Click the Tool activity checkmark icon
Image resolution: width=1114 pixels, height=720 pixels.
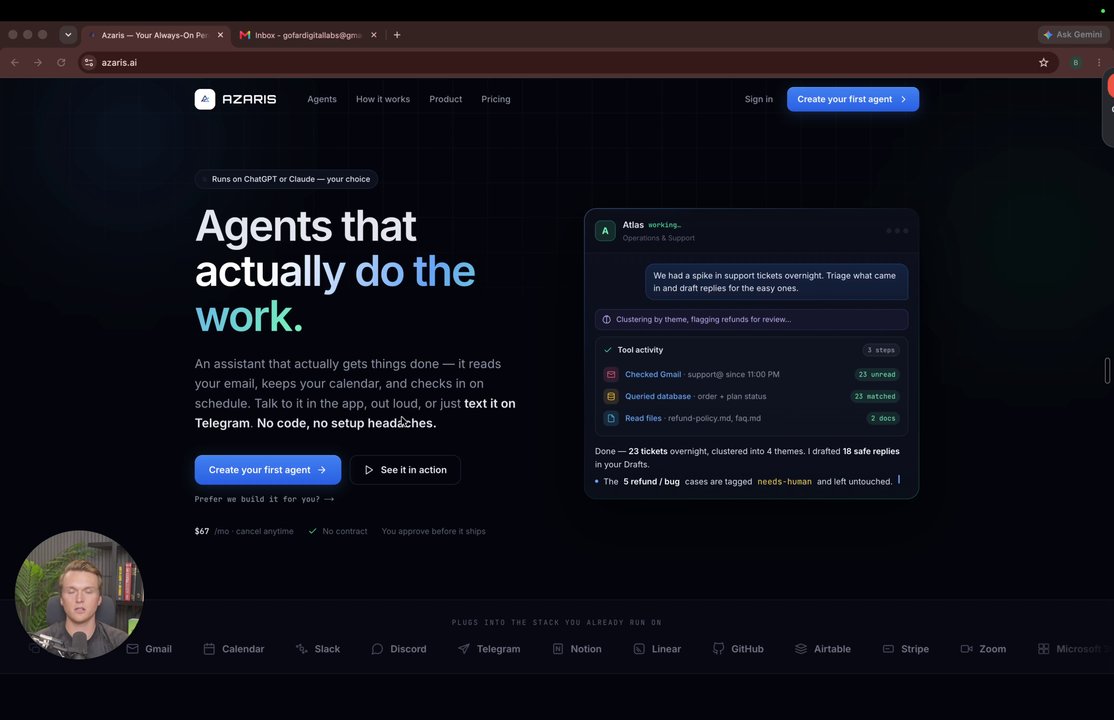pyautogui.click(x=607, y=350)
